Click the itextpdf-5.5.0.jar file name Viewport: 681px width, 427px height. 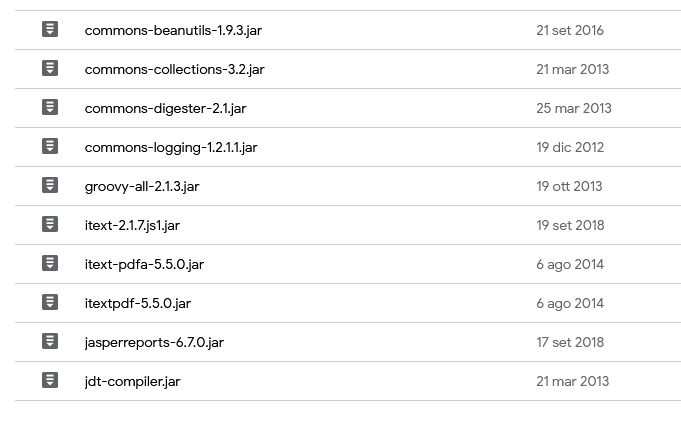(137, 303)
